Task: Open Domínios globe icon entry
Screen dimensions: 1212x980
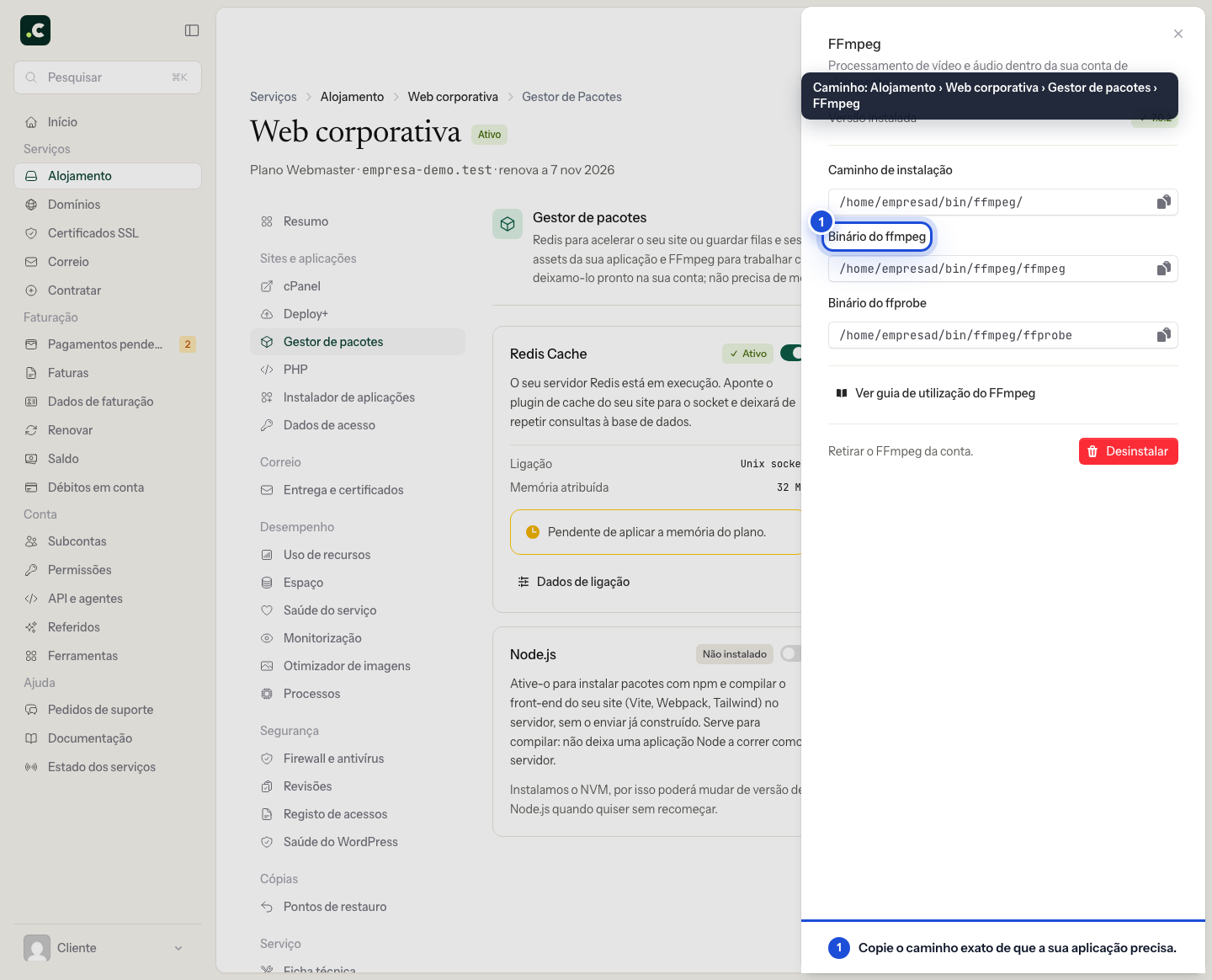Action: [x=31, y=205]
